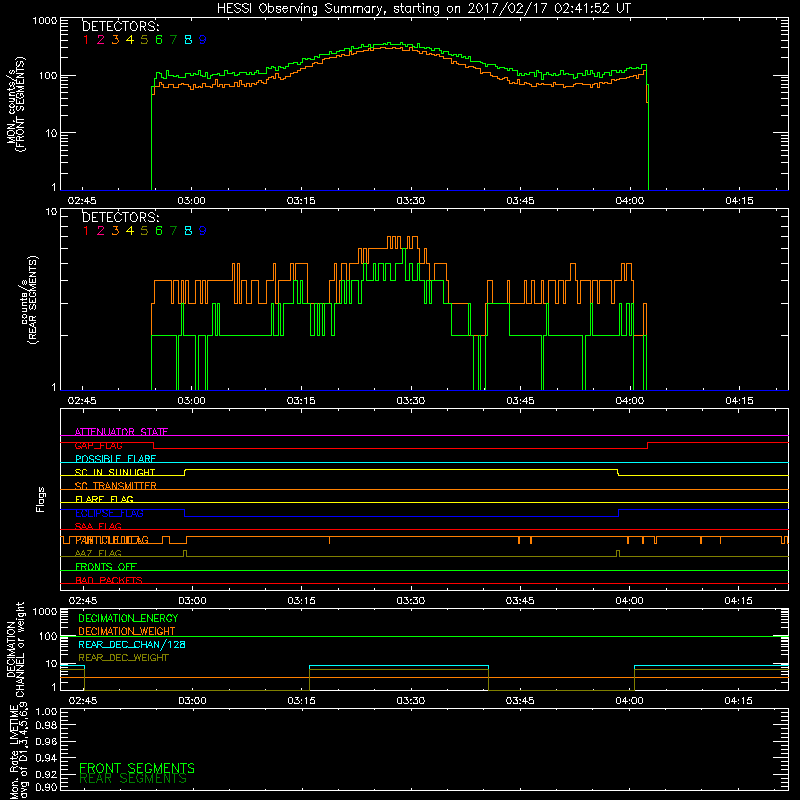Click the SC_IN_SUNLIGHT flag label
The height and width of the screenshot is (800, 800).
point(115,472)
